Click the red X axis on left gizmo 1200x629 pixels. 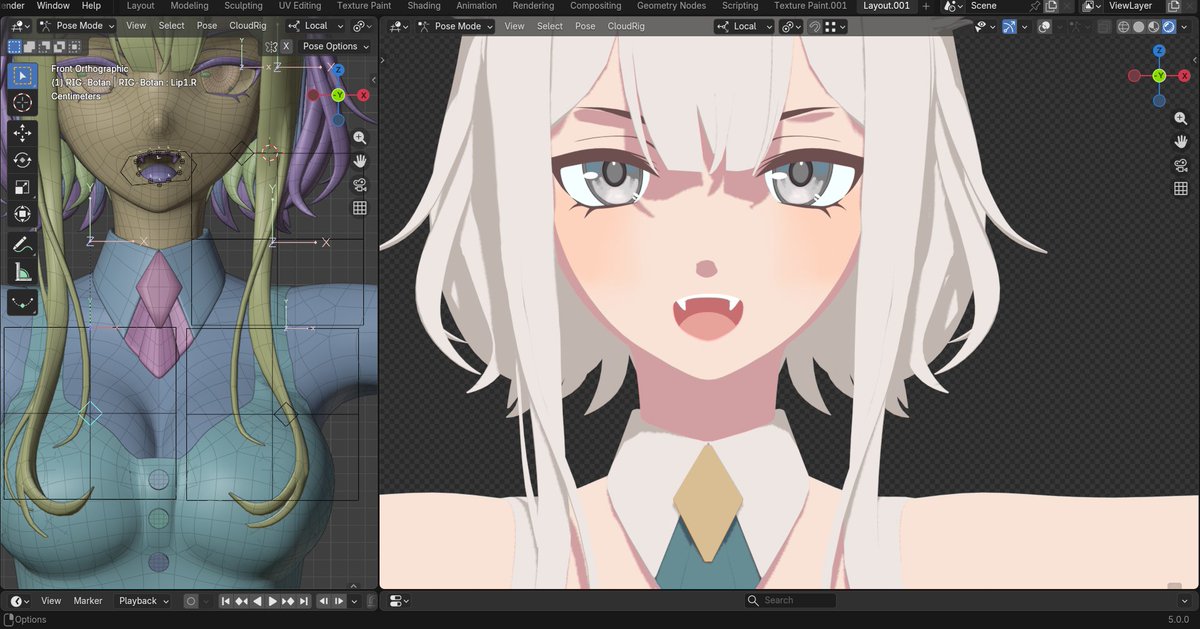[x=363, y=95]
